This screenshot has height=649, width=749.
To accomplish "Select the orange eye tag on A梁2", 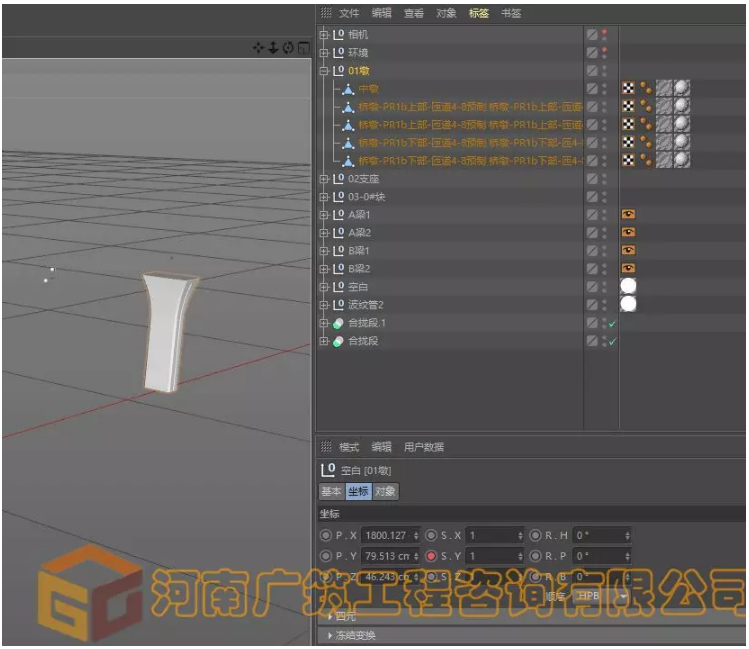I will (x=628, y=232).
